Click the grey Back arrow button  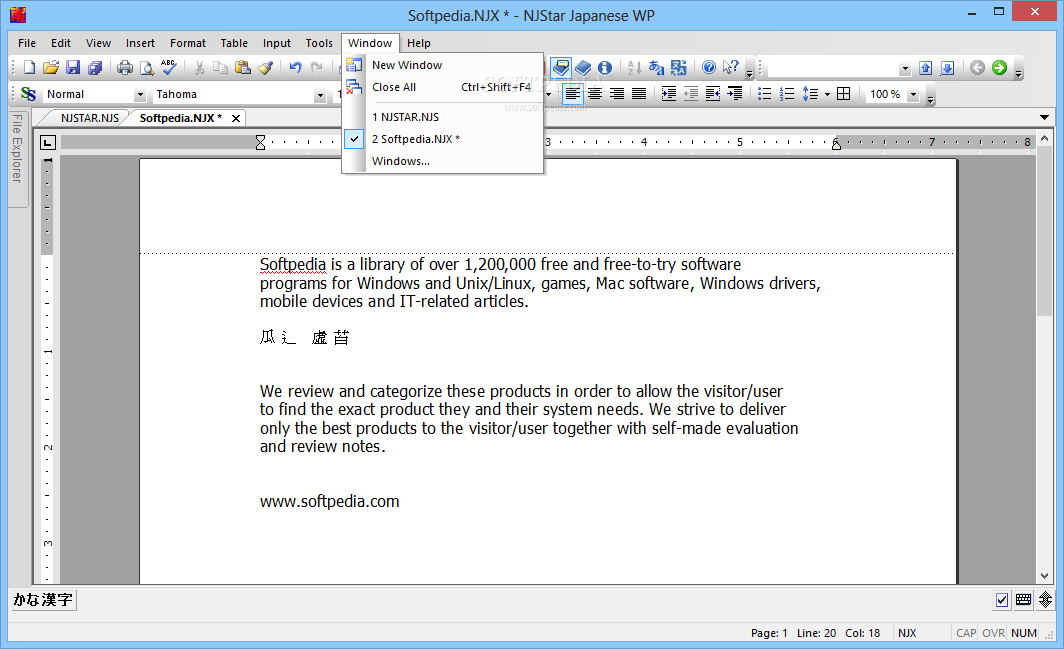977,67
